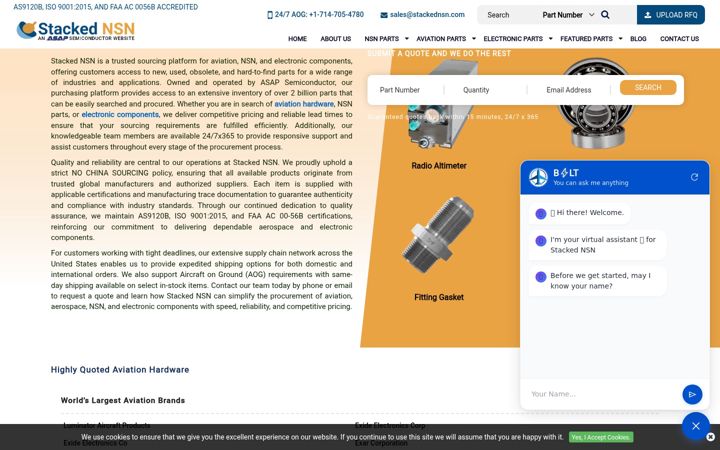720x450 pixels.
Task: Open the About Us page
Action: [336, 39]
